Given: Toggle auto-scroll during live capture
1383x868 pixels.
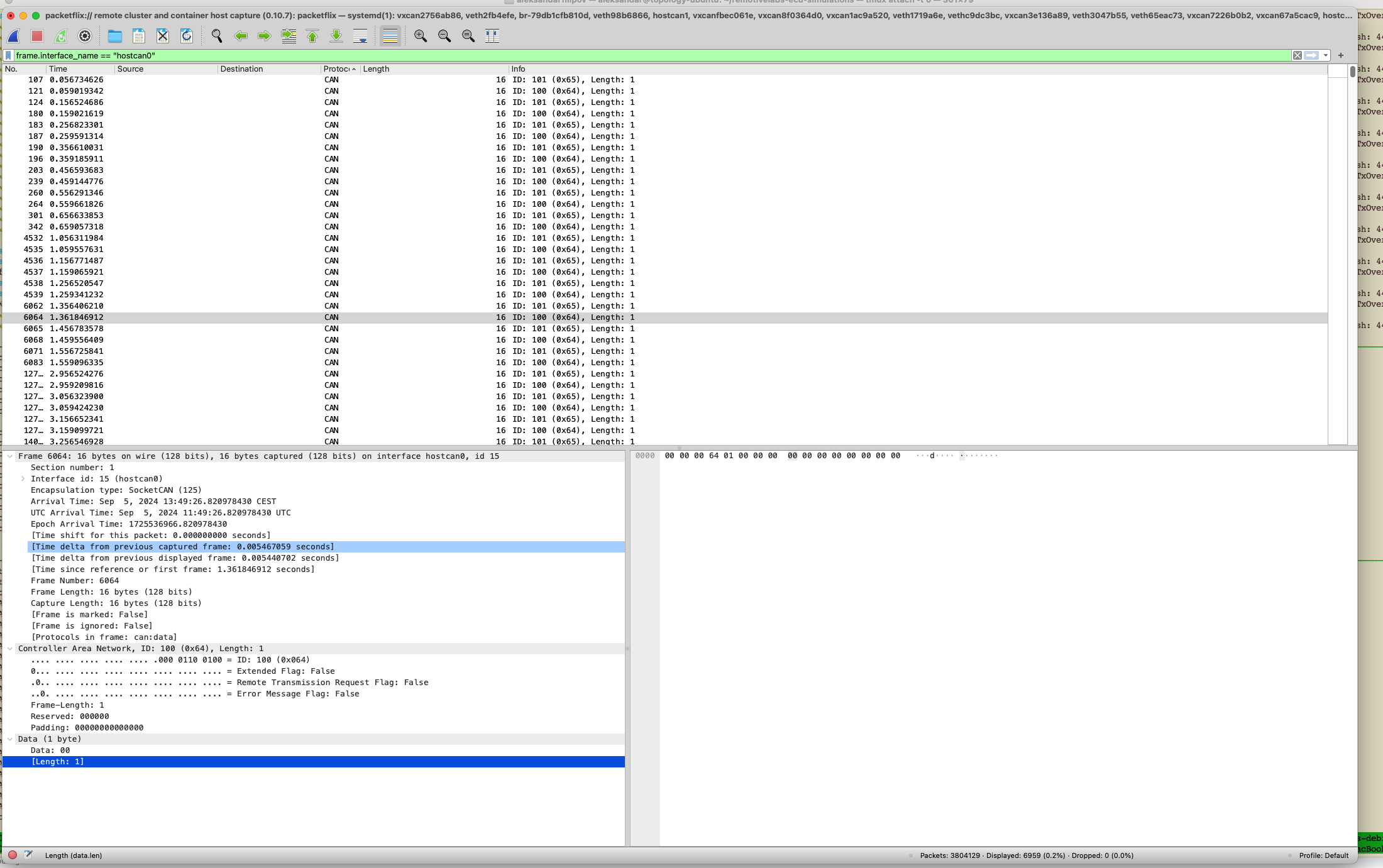Looking at the screenshot, I should pos(360,36).
